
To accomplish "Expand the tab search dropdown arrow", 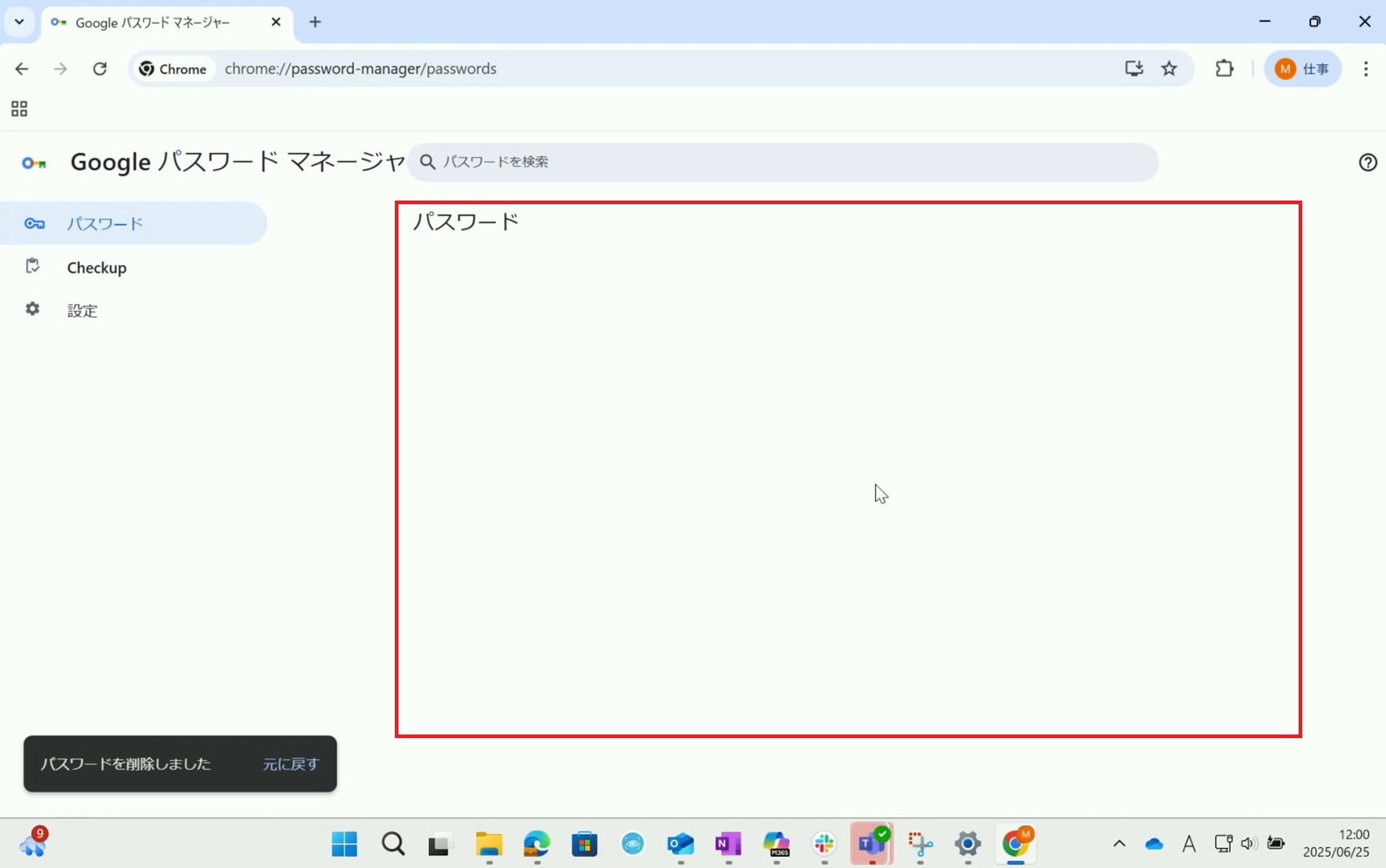I will [19, 22].
